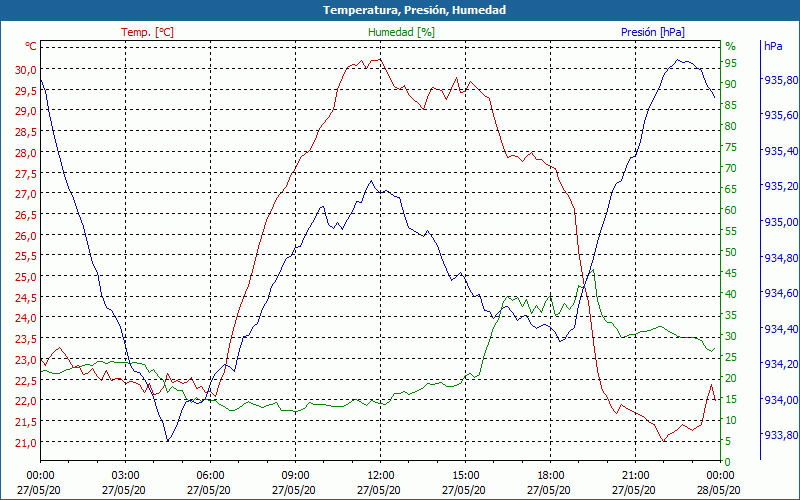
Task: Click temperature axis value 29,0
Action: (x=25, y=111)
